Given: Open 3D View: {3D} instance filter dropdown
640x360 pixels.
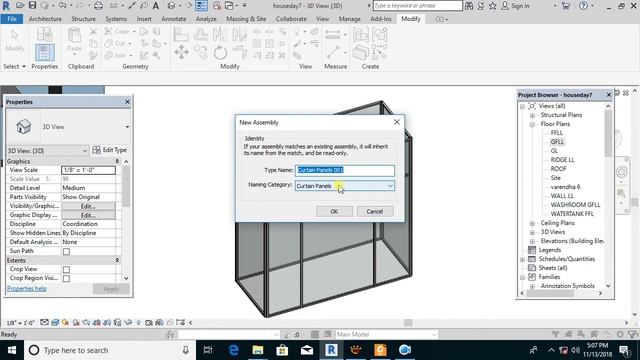Looking at the screenshot, I should (x=47, y=151).
